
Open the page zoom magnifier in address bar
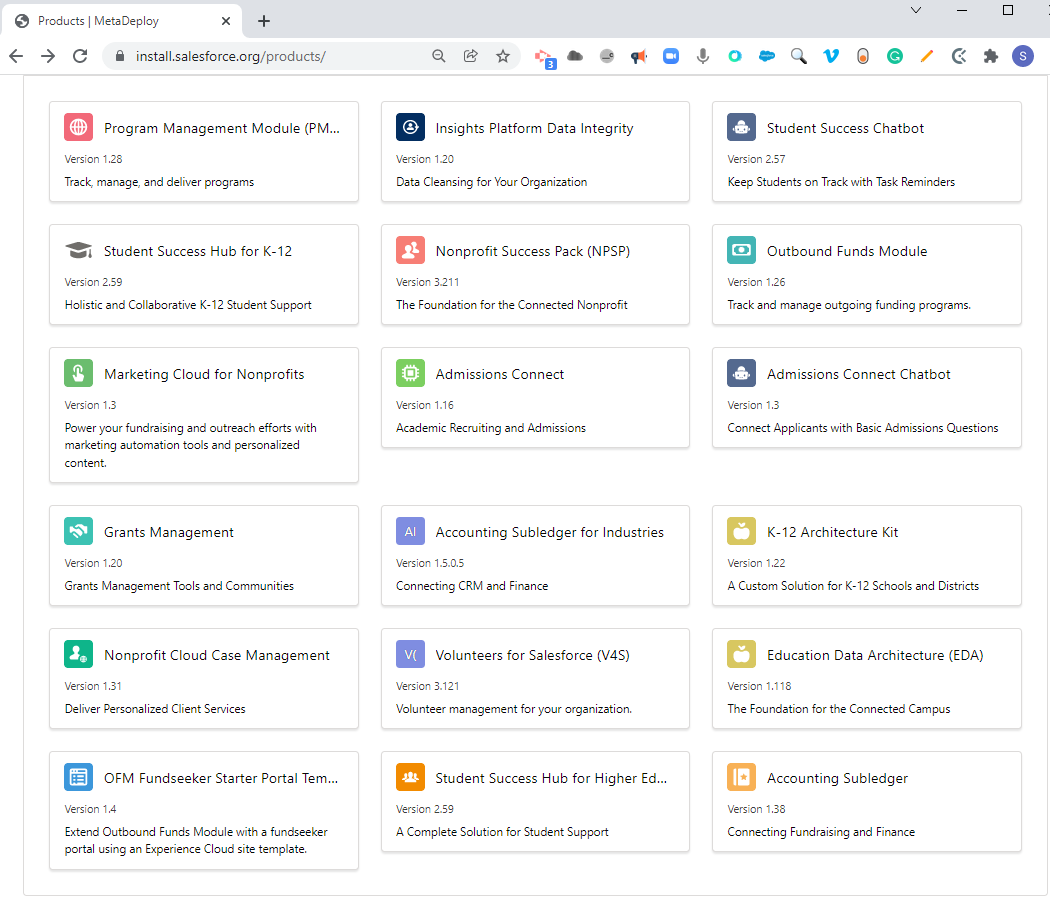click(x=439, y=56)
